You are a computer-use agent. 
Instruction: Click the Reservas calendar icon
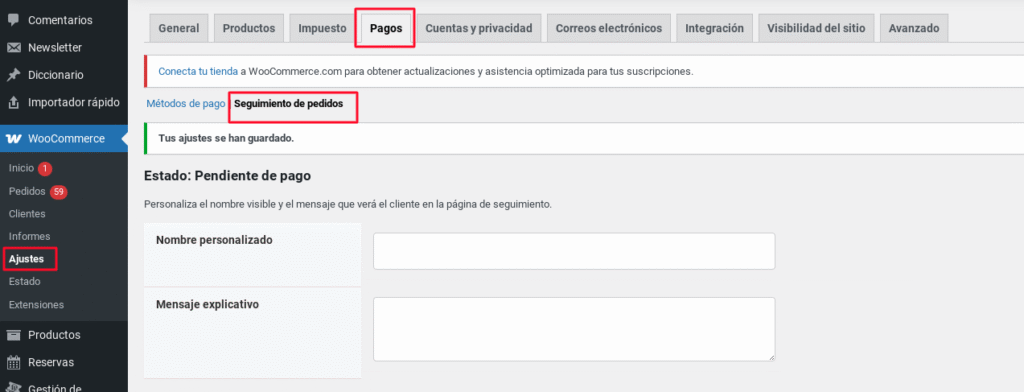[13, 363]
